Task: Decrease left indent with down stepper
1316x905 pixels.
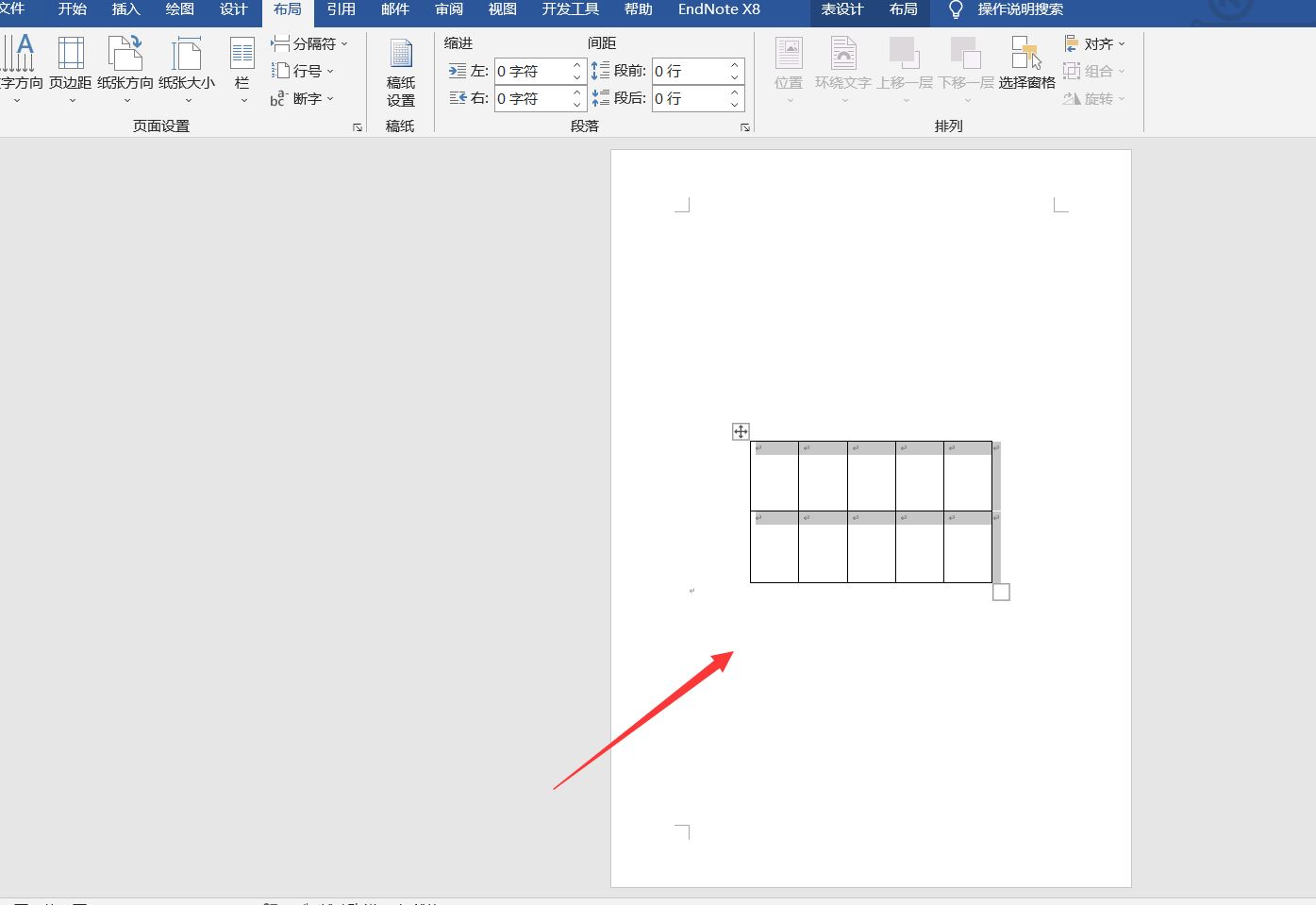Action: 577,77
